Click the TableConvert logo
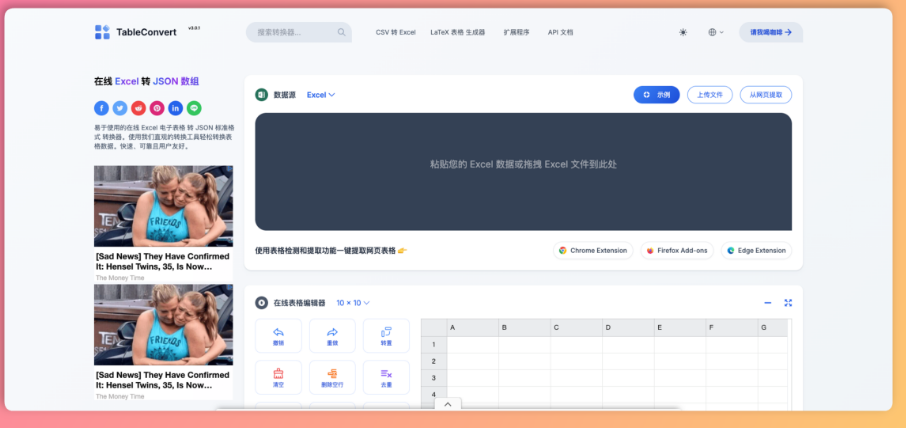This screenshot has width=906, height=428. tap(136, 32)
